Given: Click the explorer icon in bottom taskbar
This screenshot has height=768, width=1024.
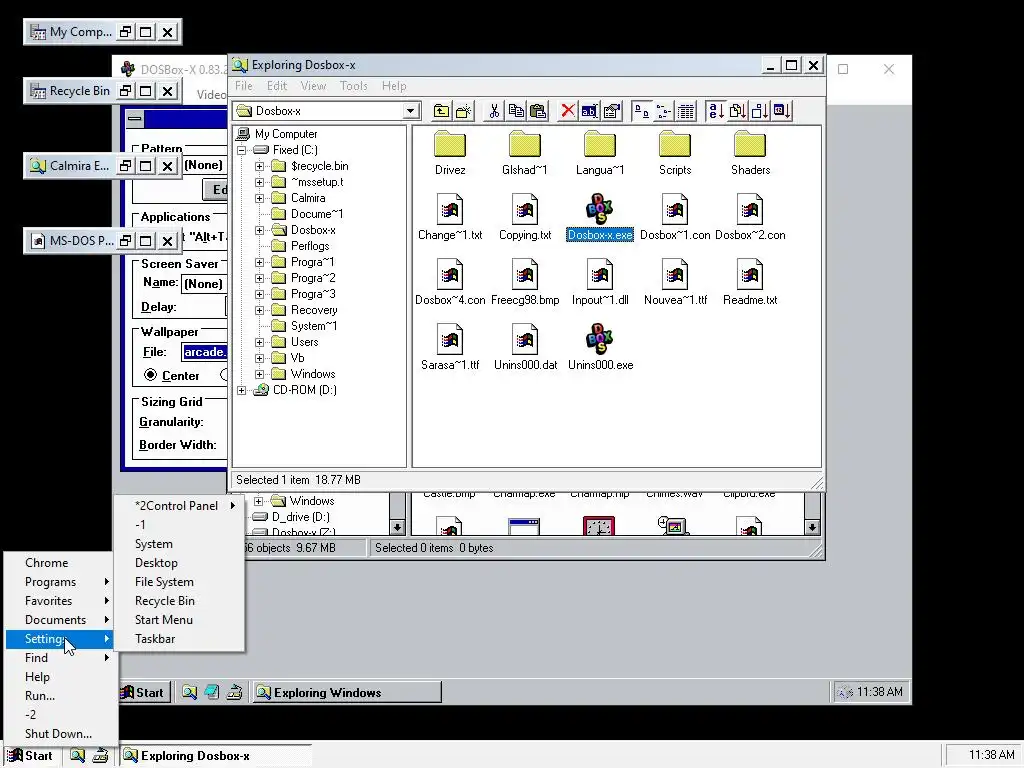Looking at the screenshot, I should point(77,756).
